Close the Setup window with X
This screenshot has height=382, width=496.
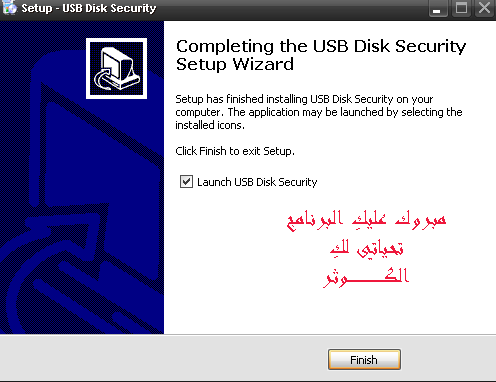pyautogui.click(x=484, y=8)
